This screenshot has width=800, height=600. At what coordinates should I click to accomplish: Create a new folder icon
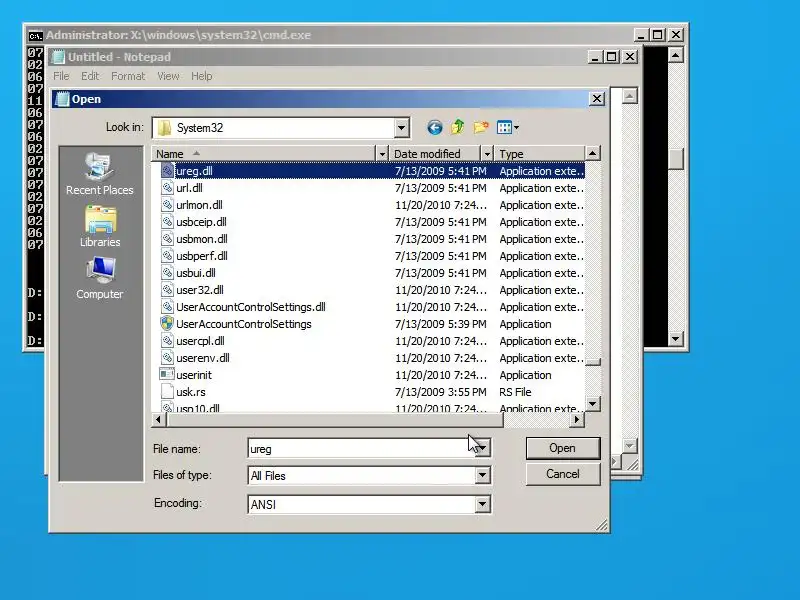point(481,127)
